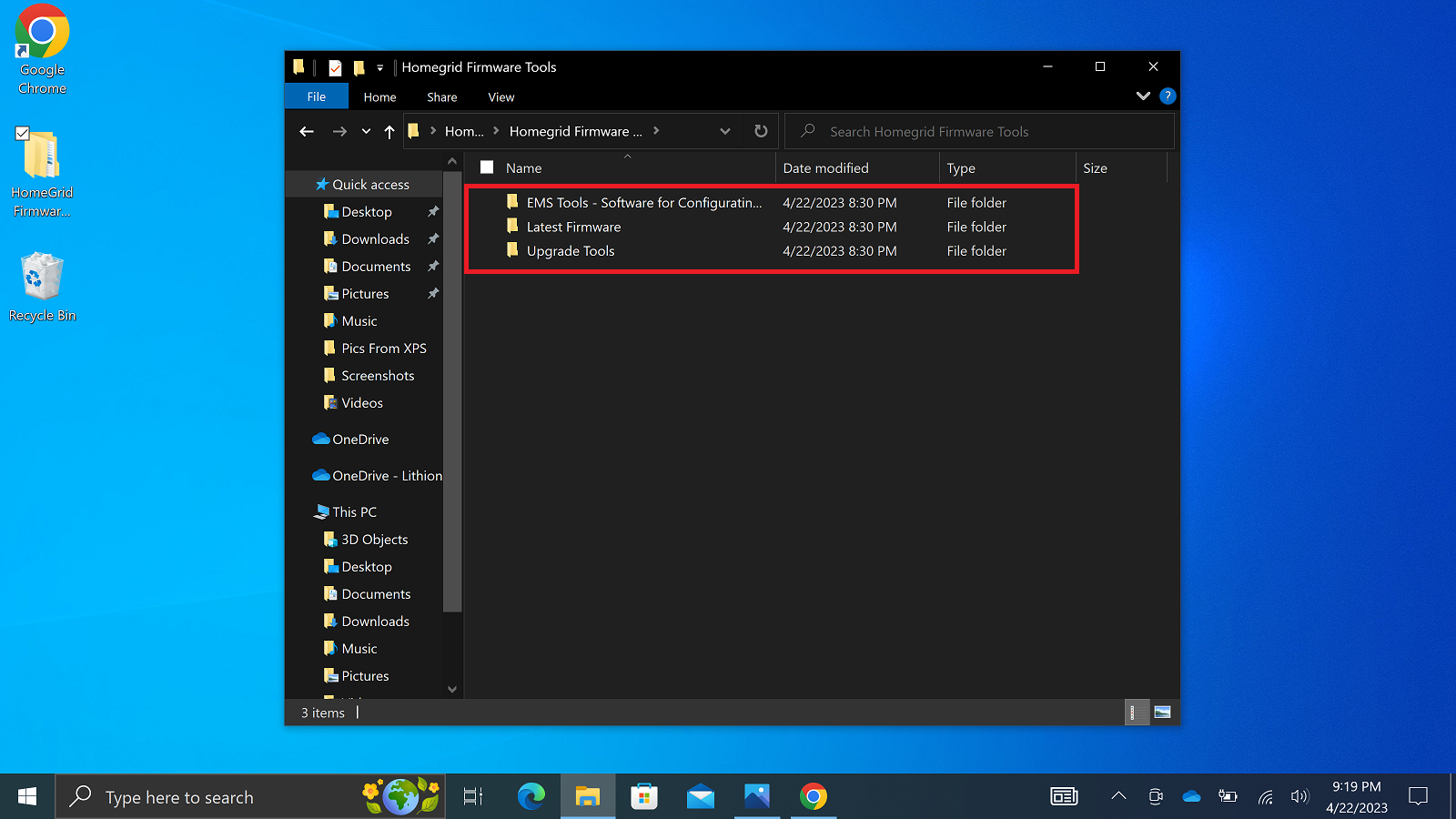Untick the checkbox on HomeGrid desktop folder
1456x819 pixels.
tap(23, 134)
